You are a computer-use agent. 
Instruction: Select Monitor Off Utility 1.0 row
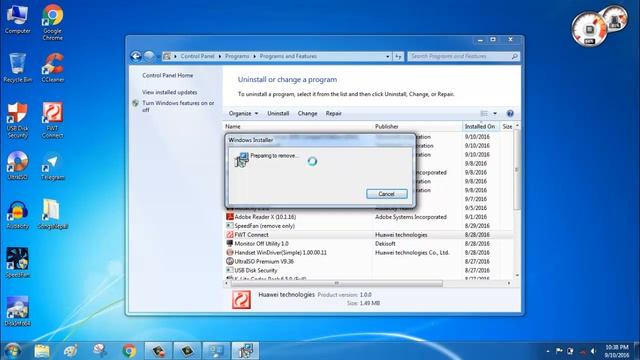368,244
